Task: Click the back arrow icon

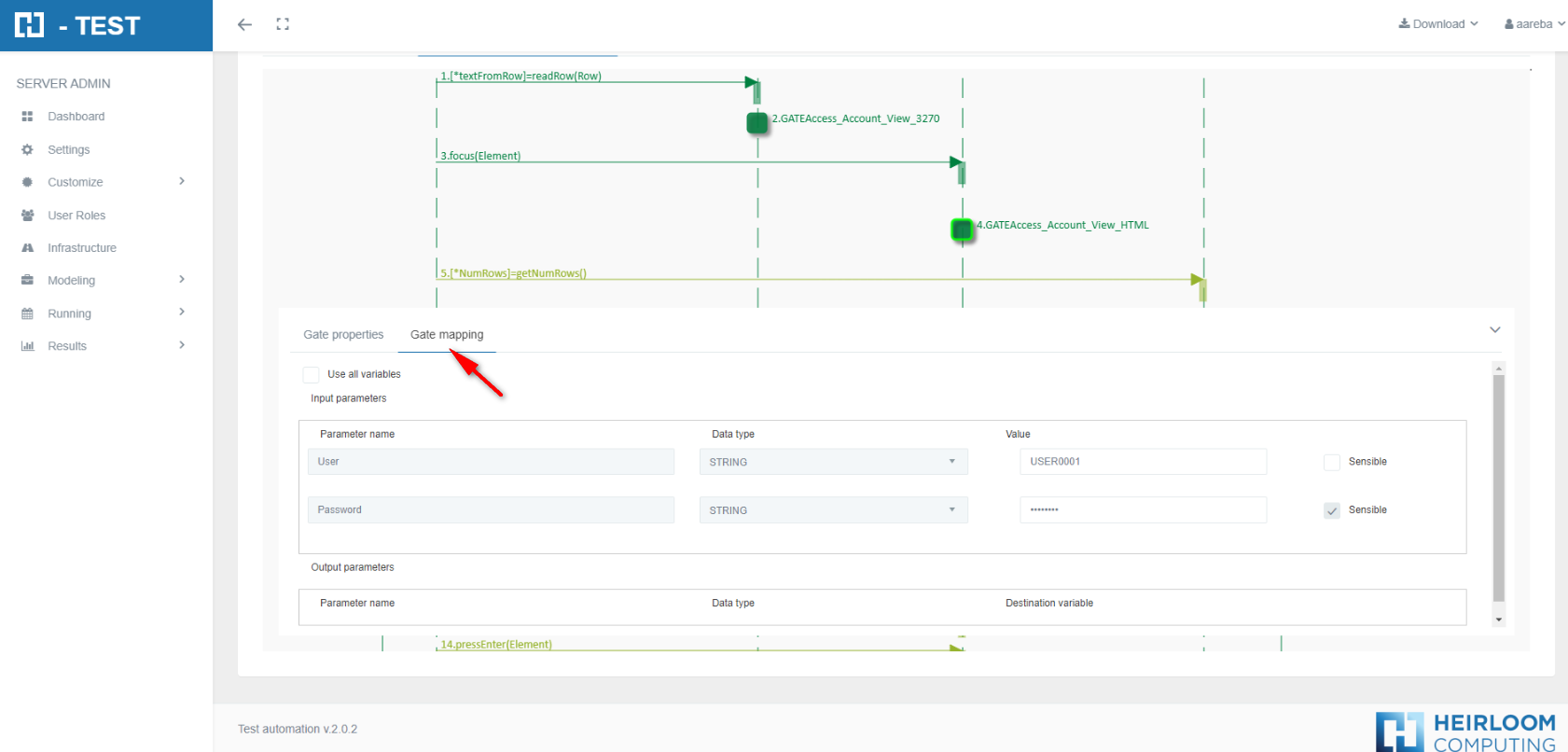Action: [244, 24]
